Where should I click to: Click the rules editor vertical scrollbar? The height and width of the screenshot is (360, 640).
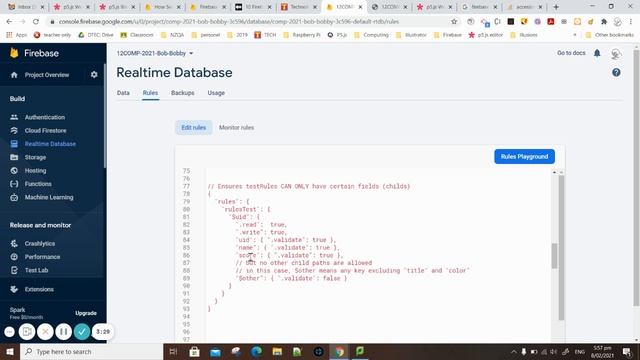tap(555, 256)
